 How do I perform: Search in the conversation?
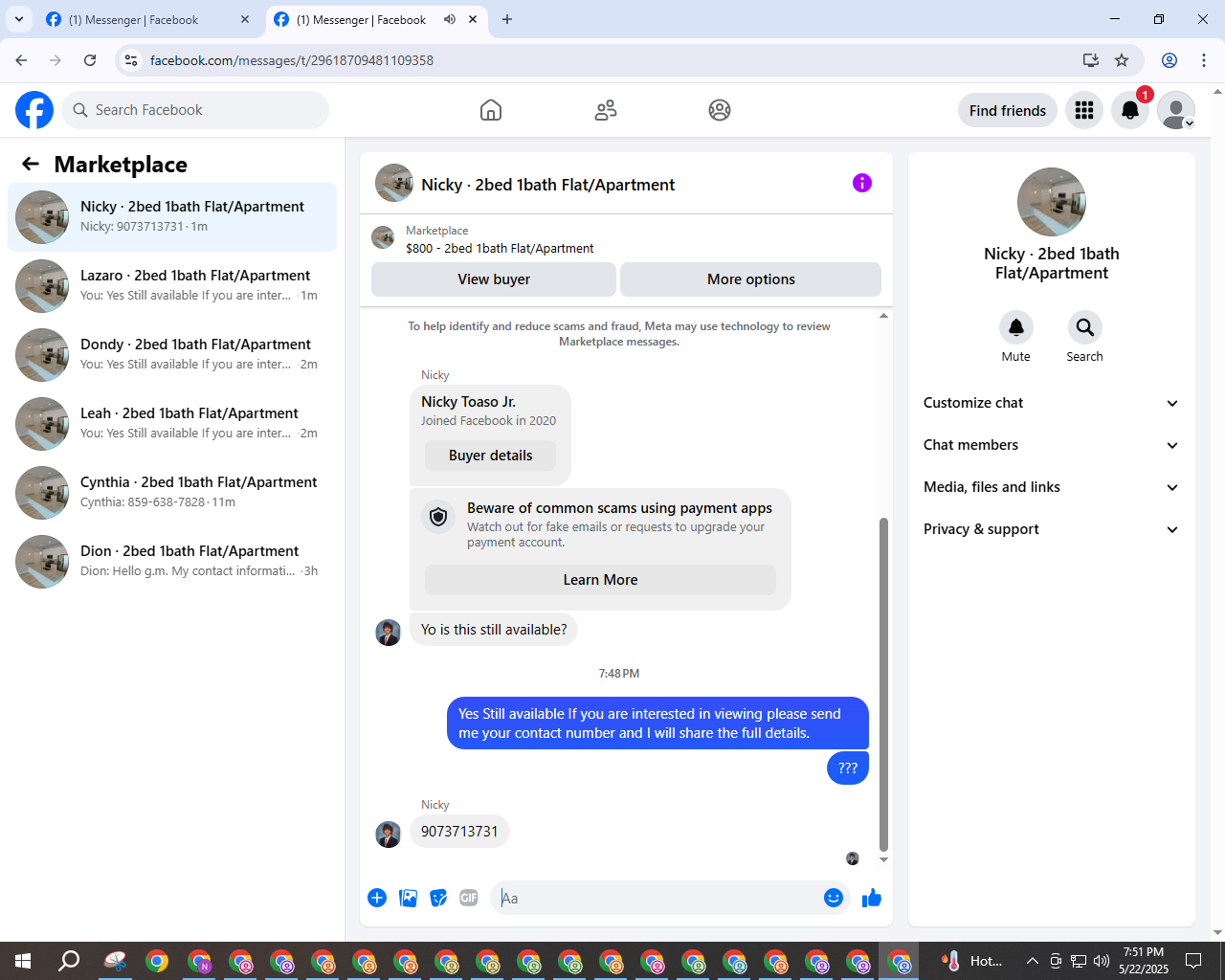1085,327
